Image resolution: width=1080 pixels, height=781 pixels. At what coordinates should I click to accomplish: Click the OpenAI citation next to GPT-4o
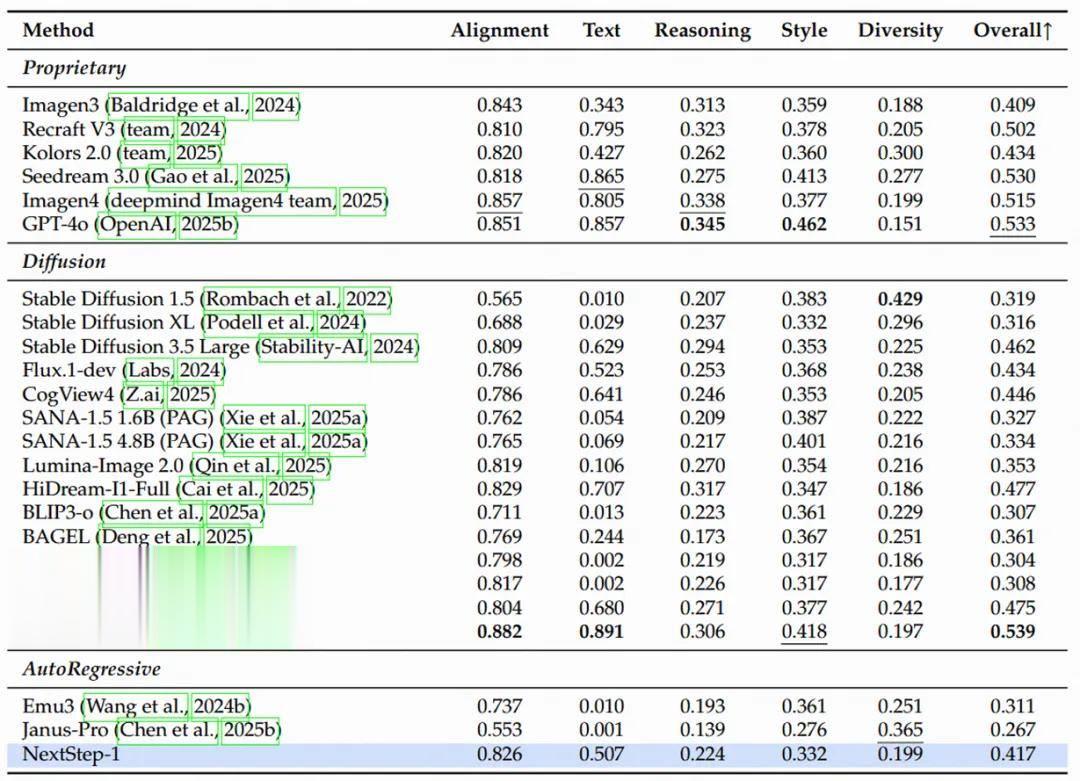click(x=137, y=225)
